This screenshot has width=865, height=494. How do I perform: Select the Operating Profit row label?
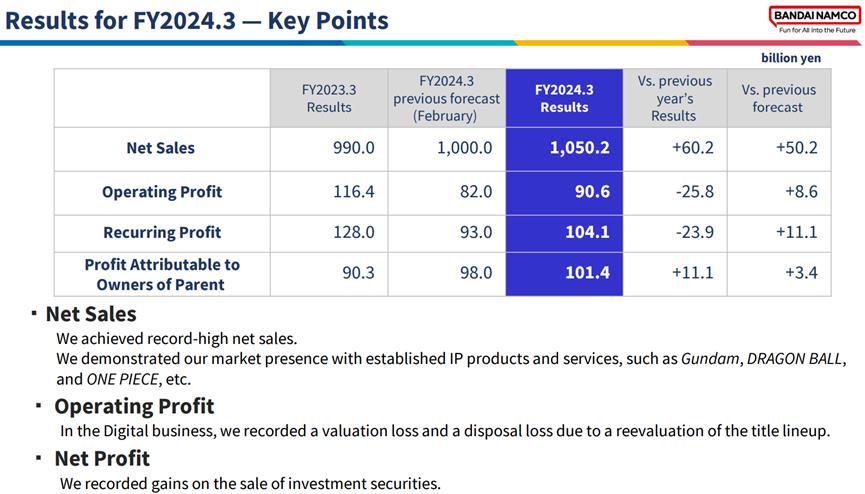pyautogui.click(x=162, y=192)
